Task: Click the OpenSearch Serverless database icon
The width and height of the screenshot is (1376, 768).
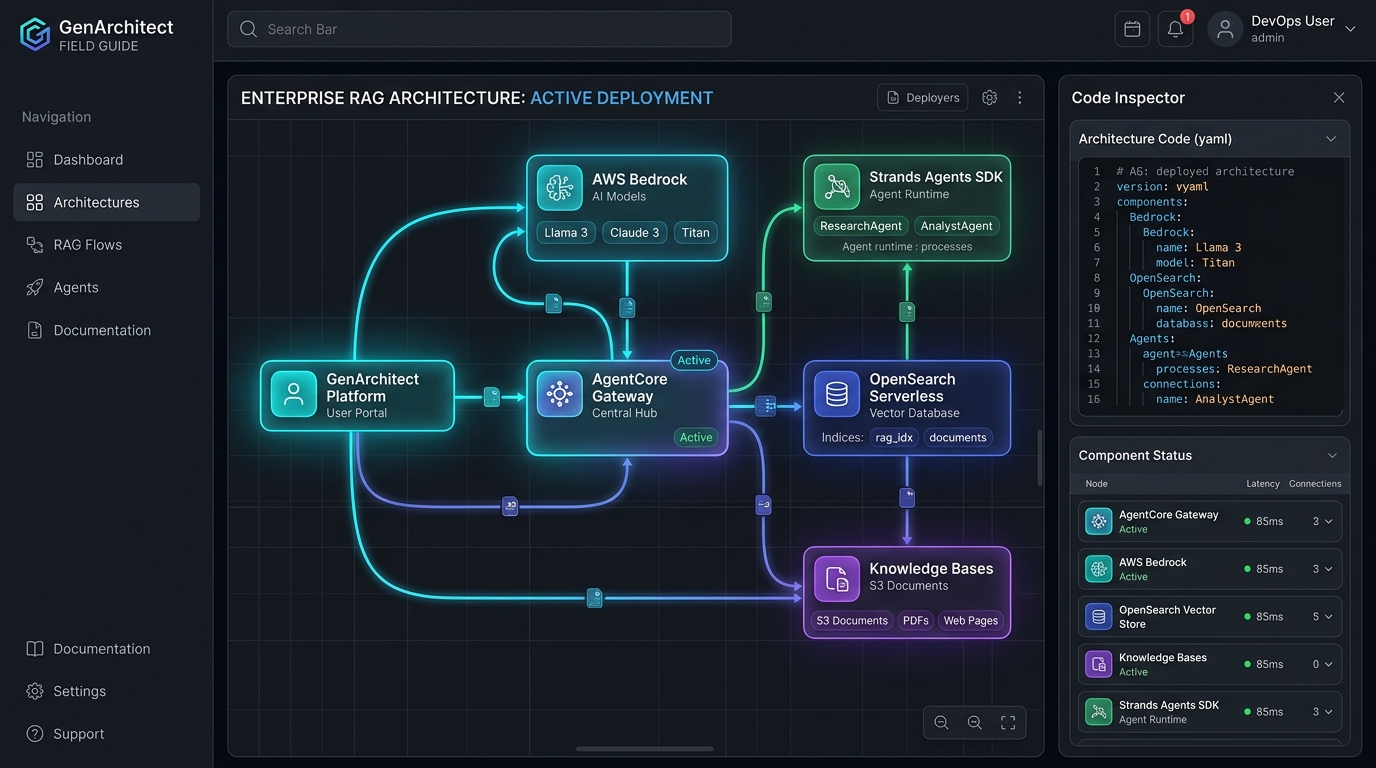Action: pyautogui.click(x=837, y=394)
